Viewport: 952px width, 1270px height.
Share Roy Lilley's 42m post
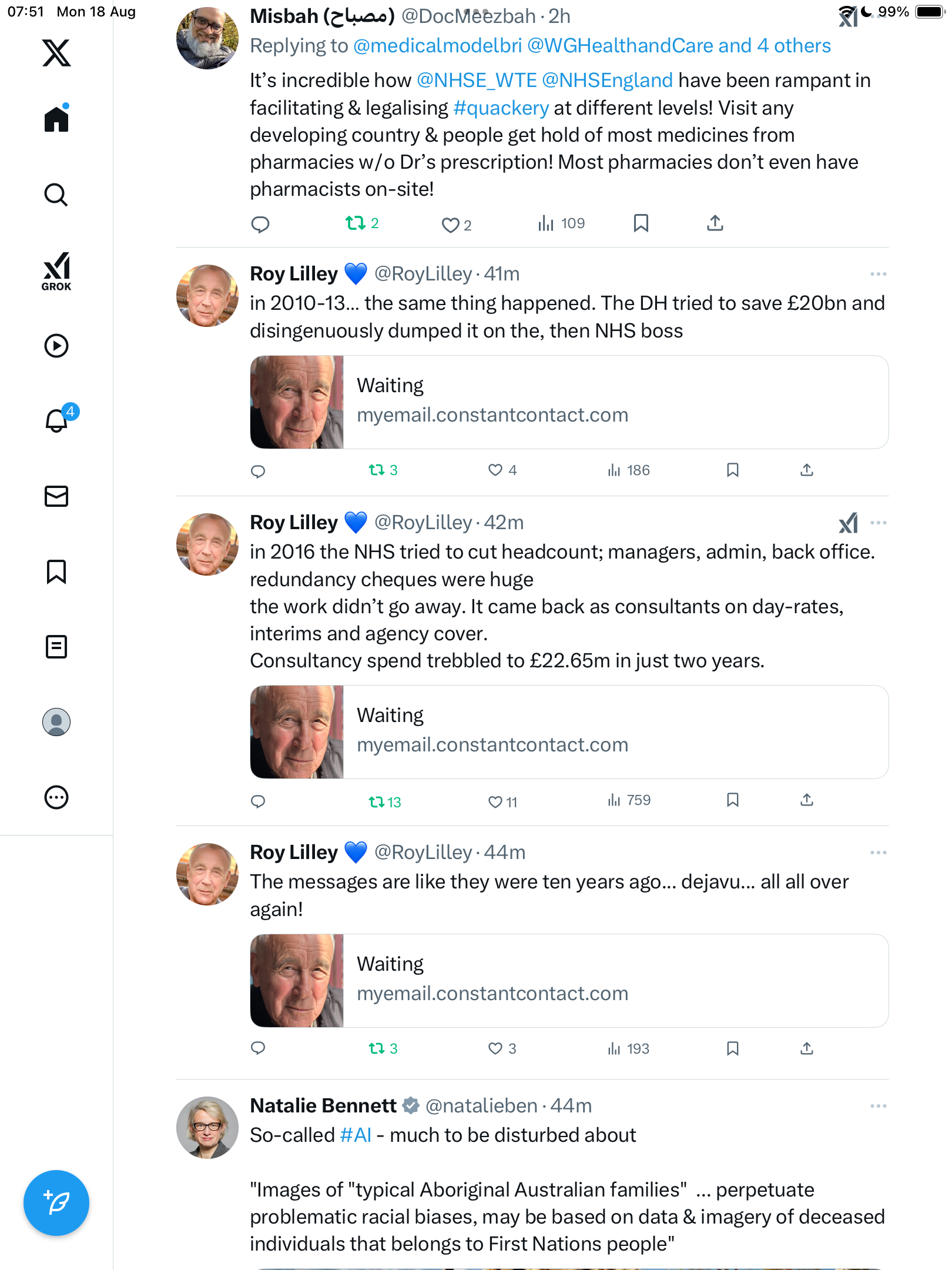(x=806, y=800)
